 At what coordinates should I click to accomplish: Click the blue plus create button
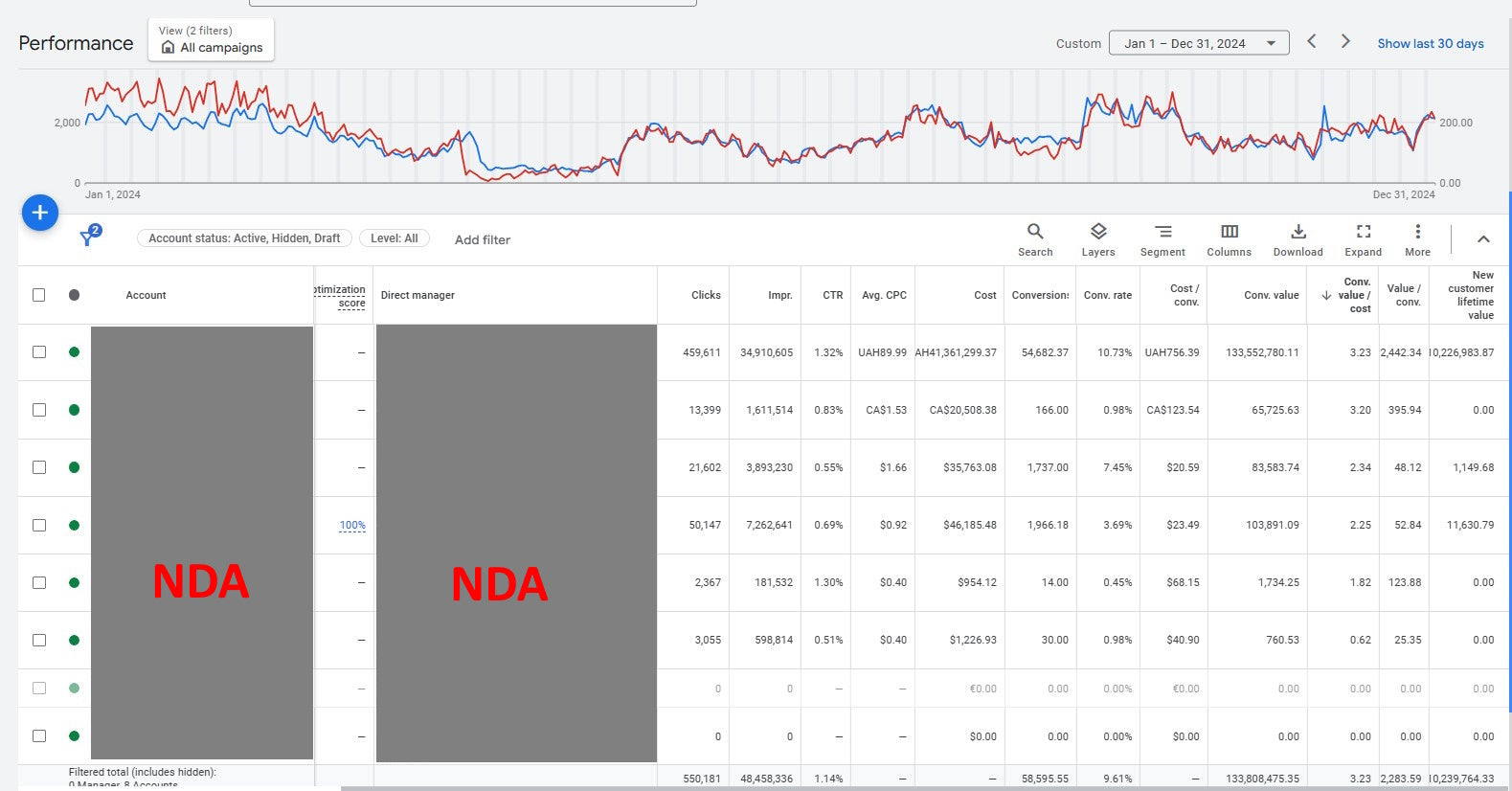40,213
